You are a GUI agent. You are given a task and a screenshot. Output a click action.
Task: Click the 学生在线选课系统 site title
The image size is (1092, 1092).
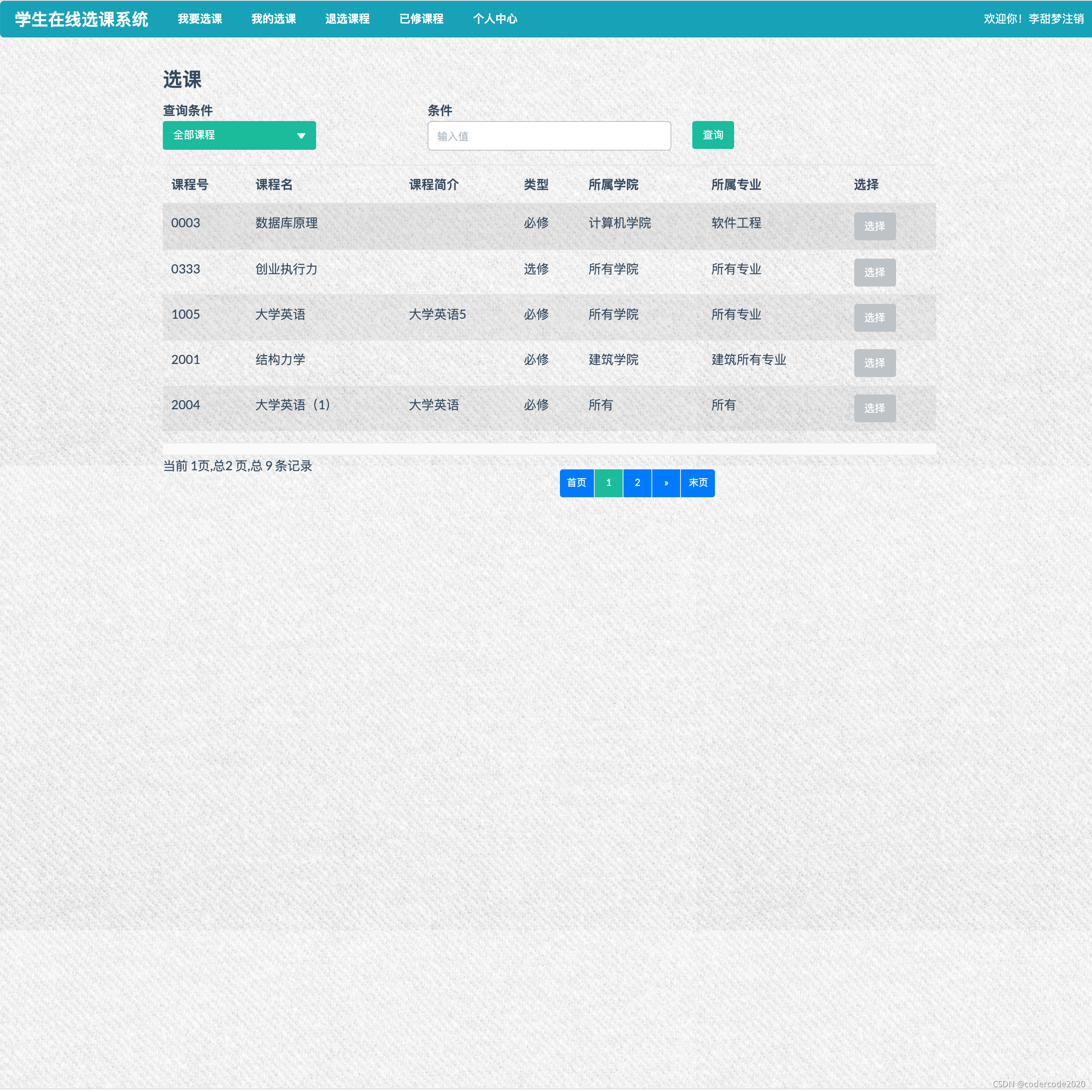[81, 19]
